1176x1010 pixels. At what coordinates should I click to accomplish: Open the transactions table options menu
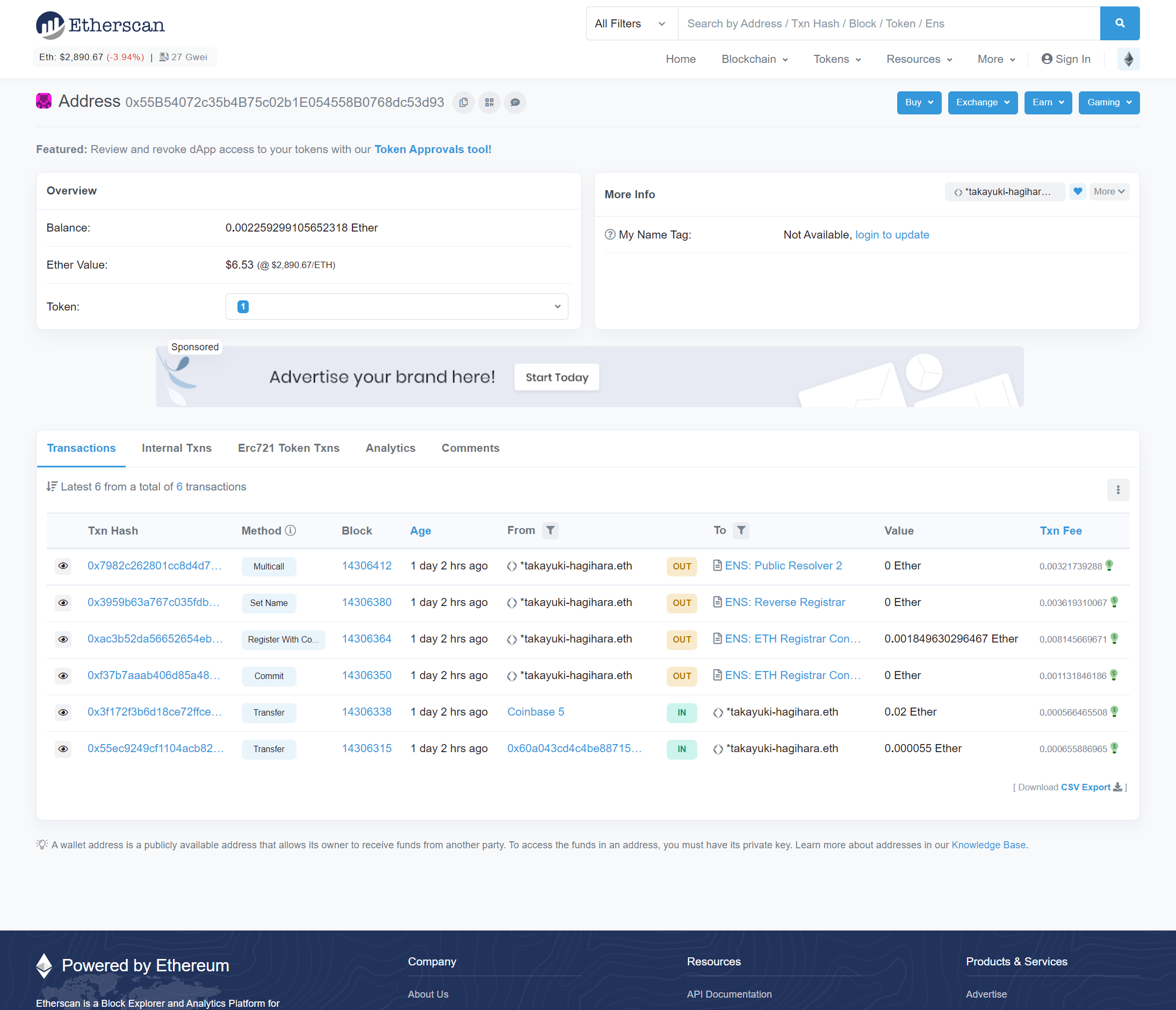[x=1117, y=489]
